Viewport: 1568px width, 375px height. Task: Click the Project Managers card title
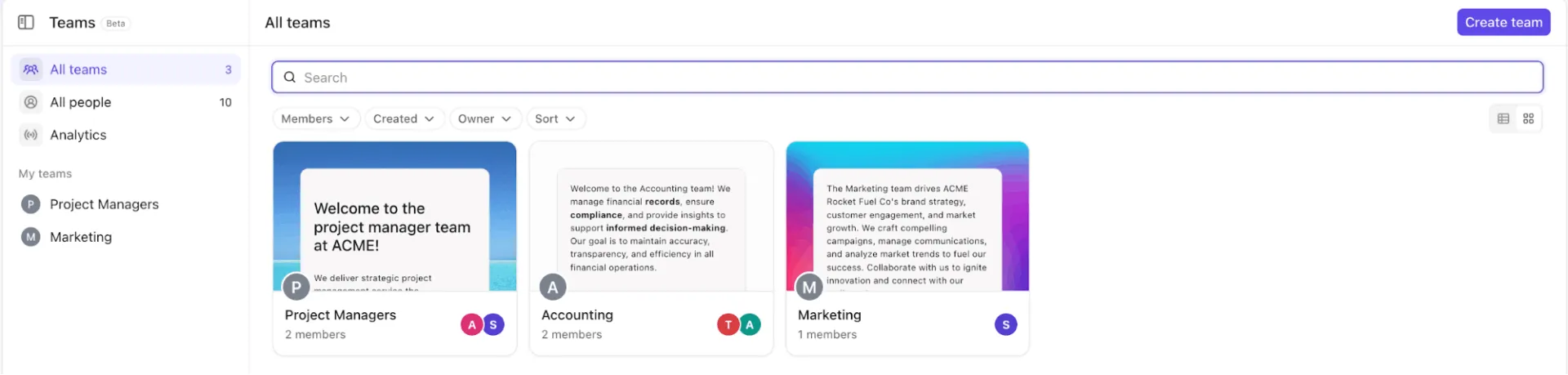tap(341, 315)
